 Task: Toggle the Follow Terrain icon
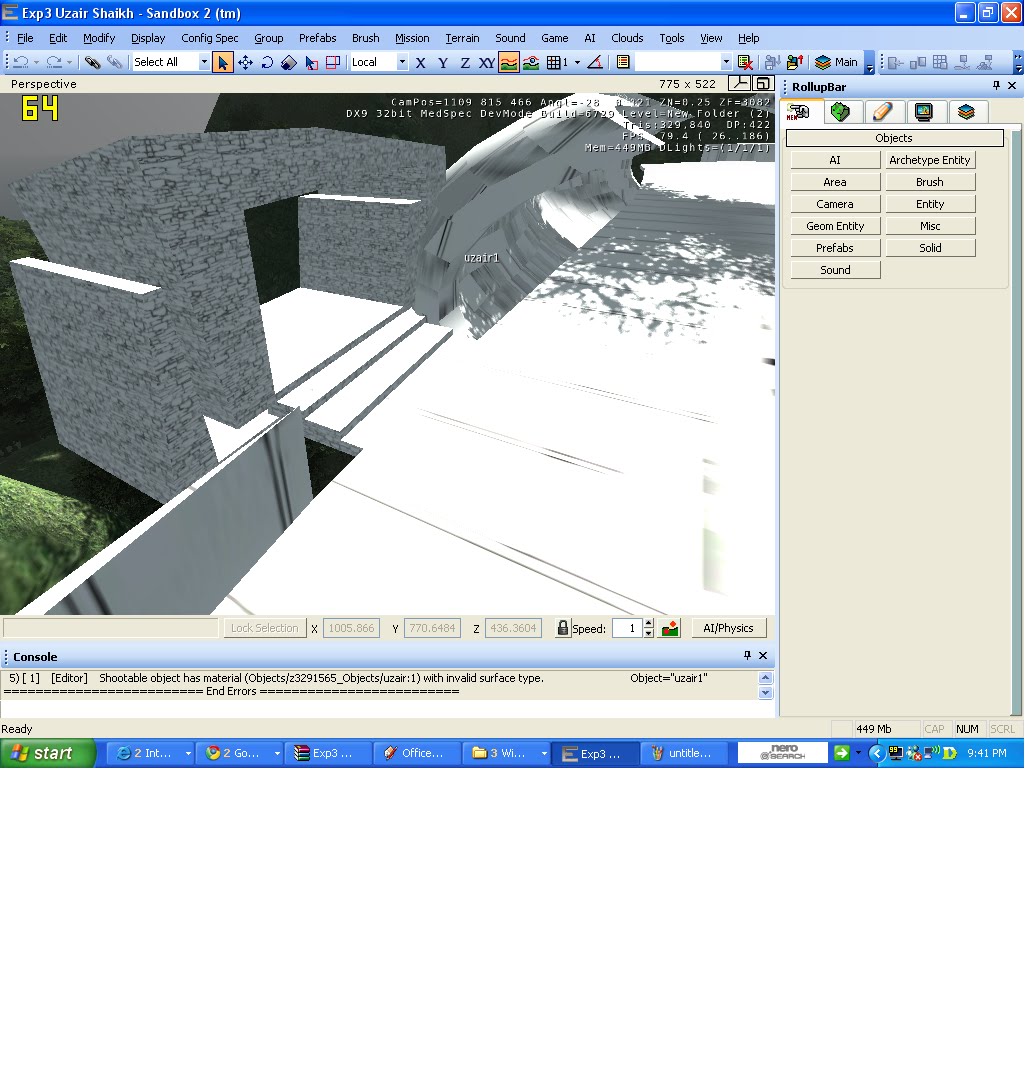click(509, 62)
